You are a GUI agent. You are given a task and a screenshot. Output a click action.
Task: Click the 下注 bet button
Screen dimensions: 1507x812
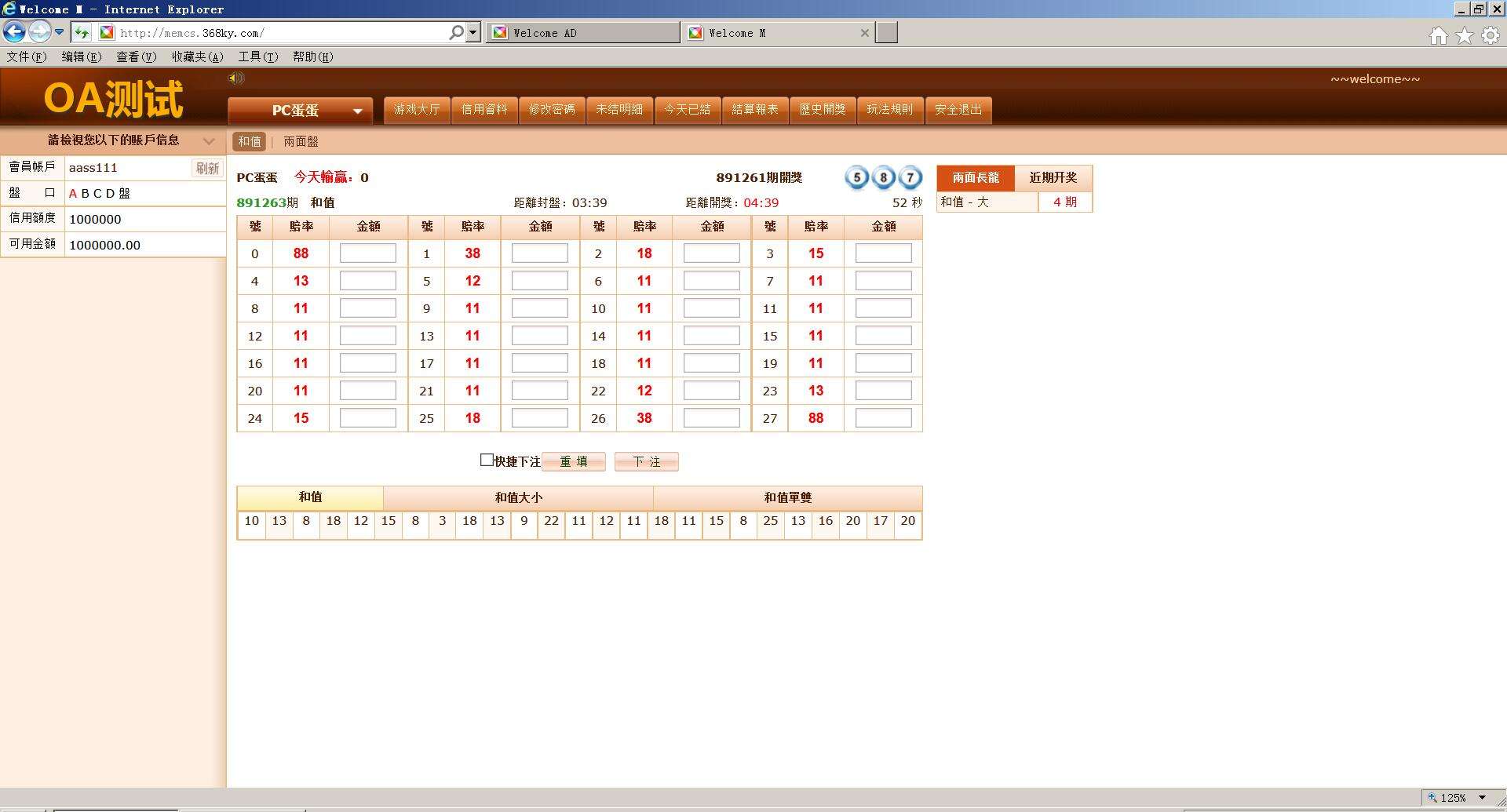(647, 461)
